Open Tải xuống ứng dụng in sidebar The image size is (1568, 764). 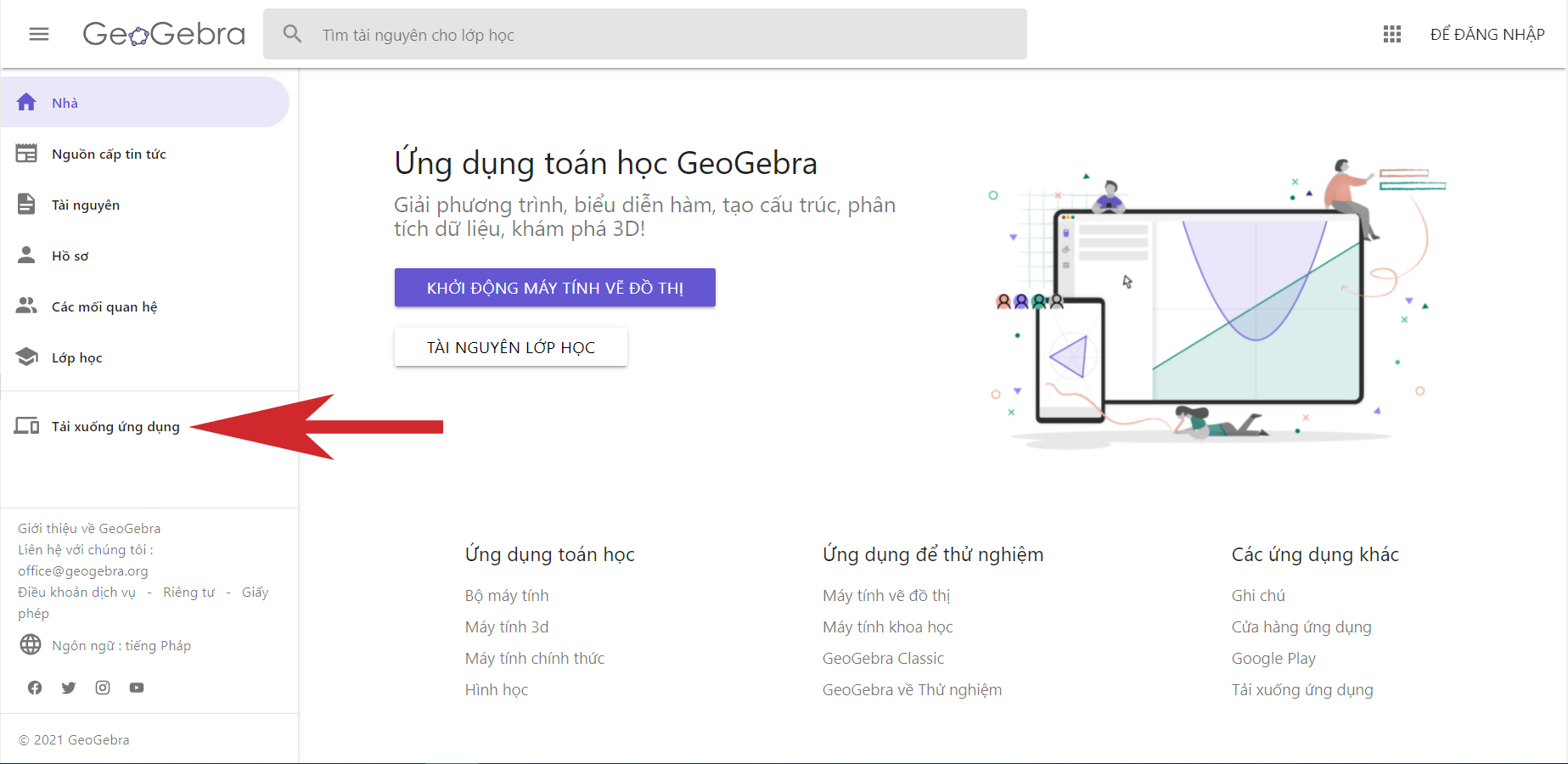[115, 426]
